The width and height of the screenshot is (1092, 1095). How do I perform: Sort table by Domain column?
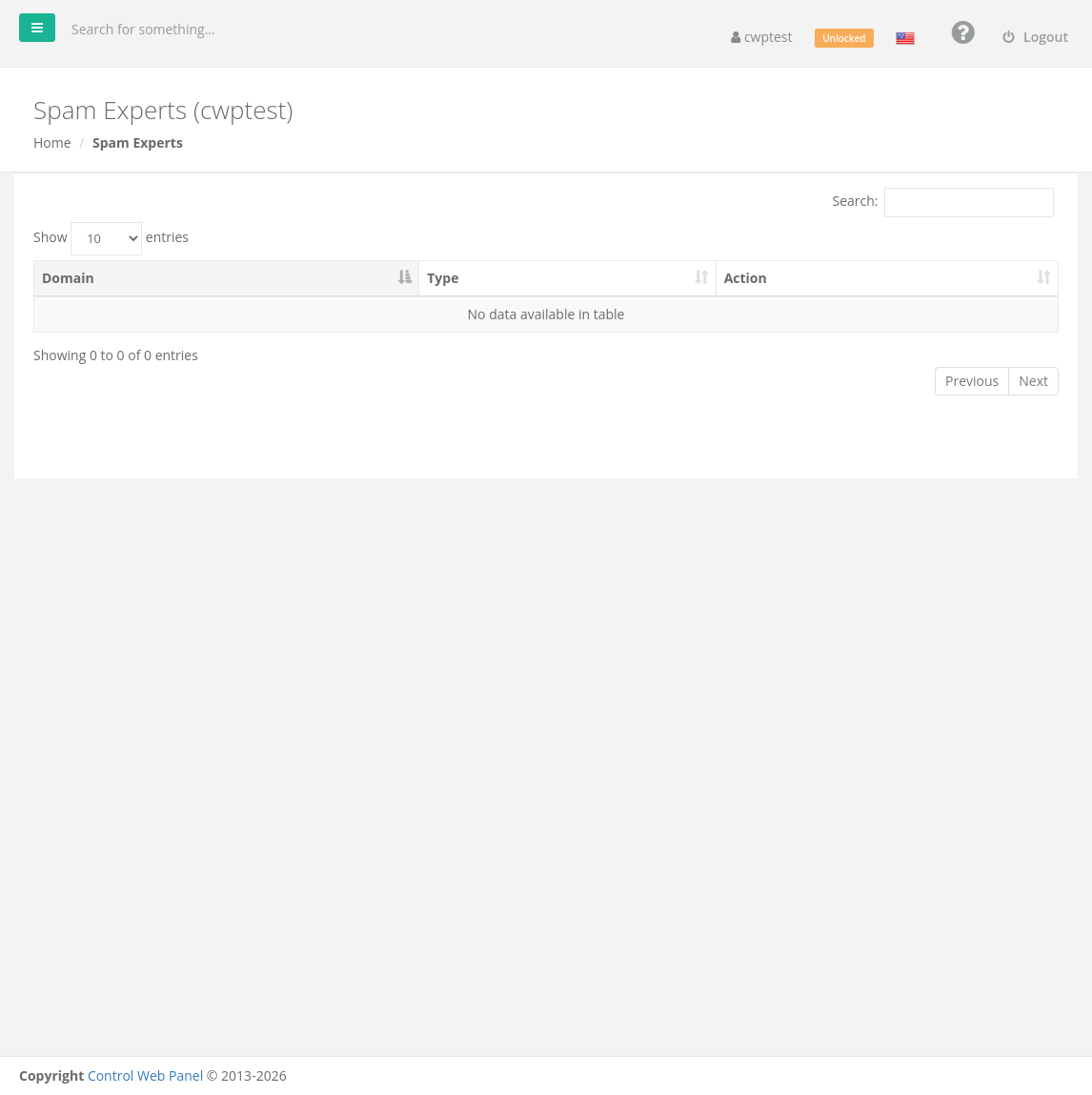coord(226,278)
